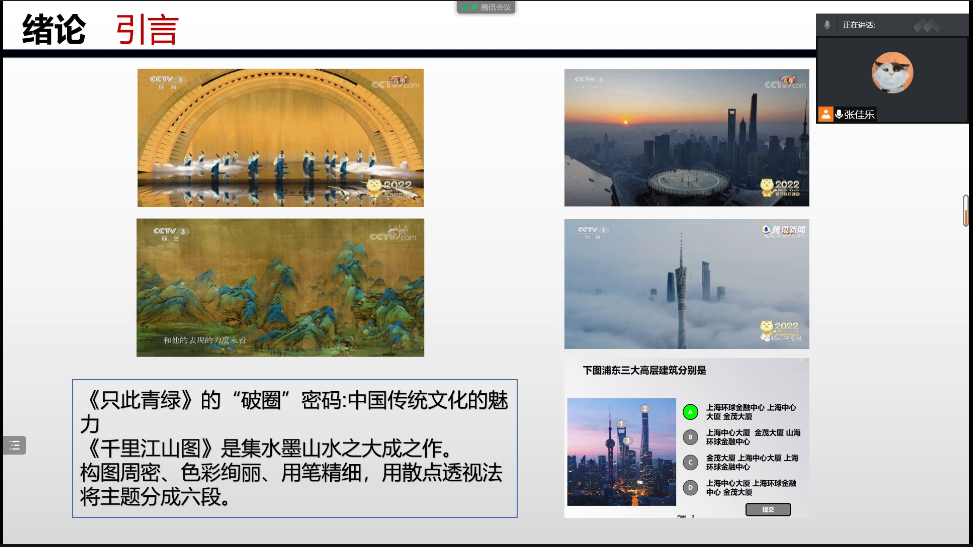Viewport: 973px width, 547px height.
Task: Click the 《千里江山图》 sentence in text box
Action: pos(269,448)
